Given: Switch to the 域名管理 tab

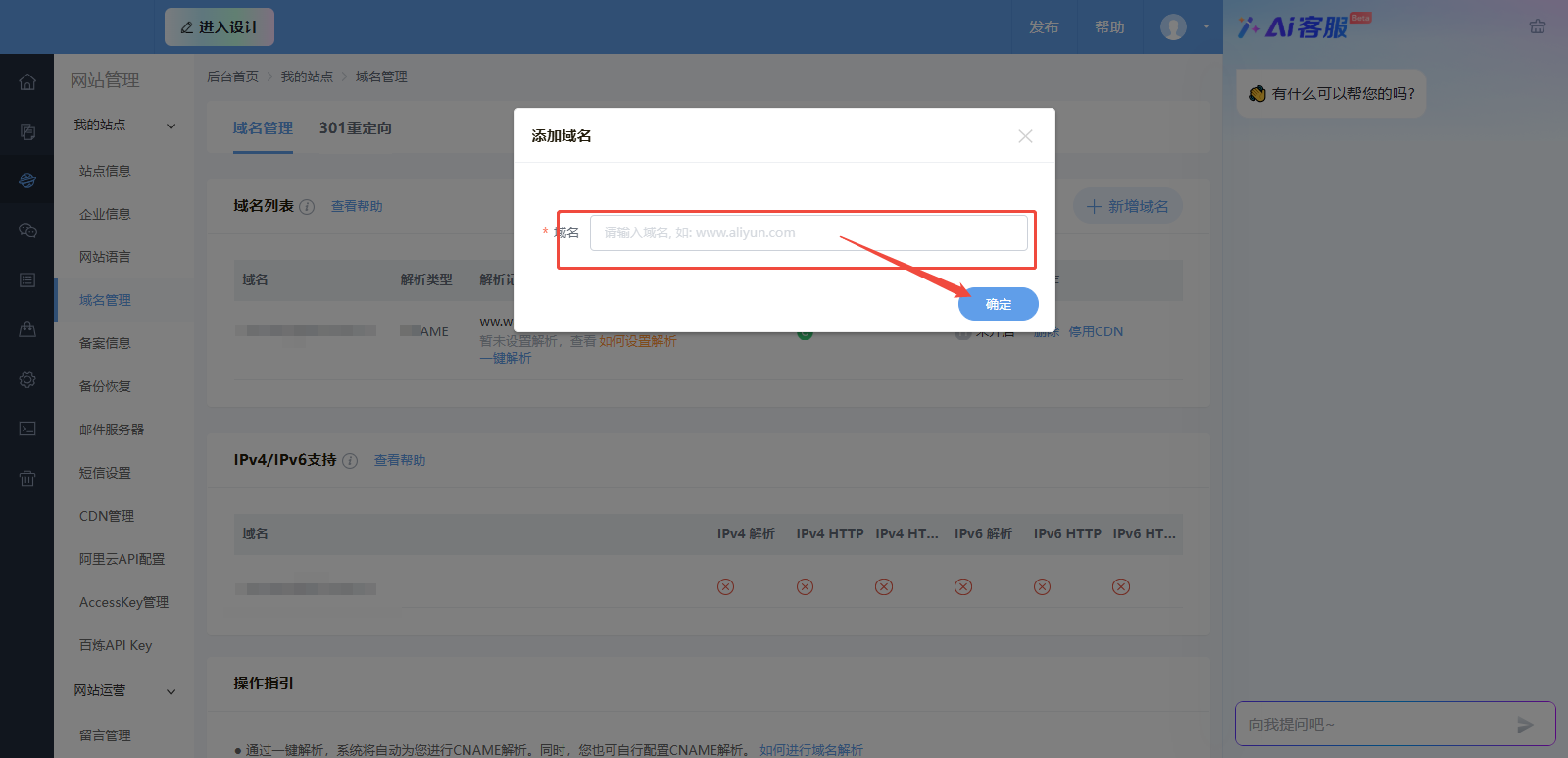Looking at the screenshot, I should coord(263,128).
